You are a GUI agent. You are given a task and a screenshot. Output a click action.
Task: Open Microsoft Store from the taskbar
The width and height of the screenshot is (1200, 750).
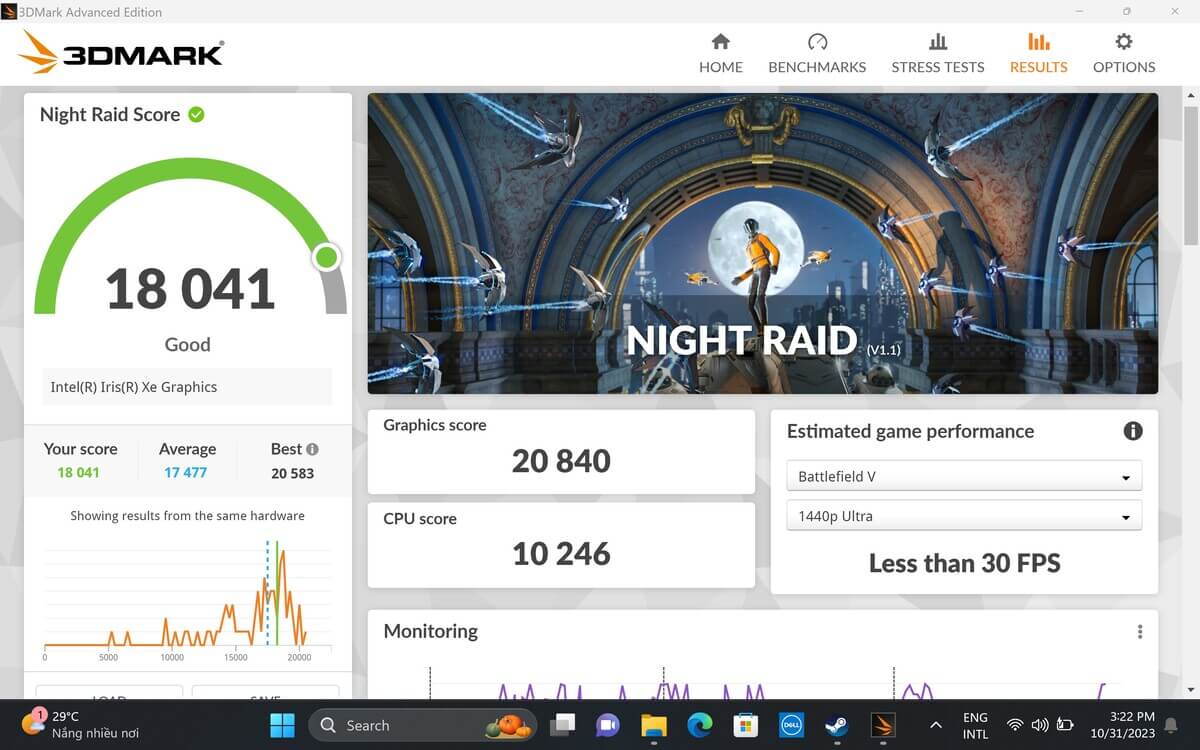click(744, 725)
